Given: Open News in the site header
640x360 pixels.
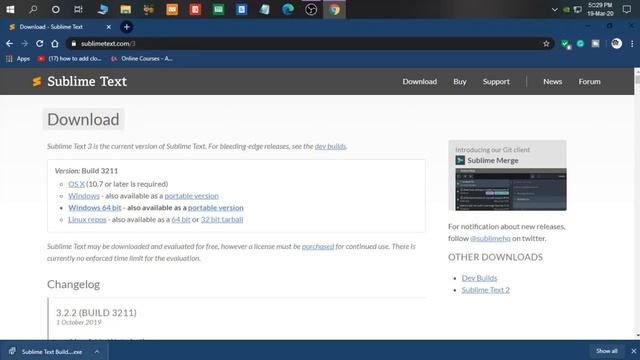Looking at the screenshot, I should tap(553, 82).
